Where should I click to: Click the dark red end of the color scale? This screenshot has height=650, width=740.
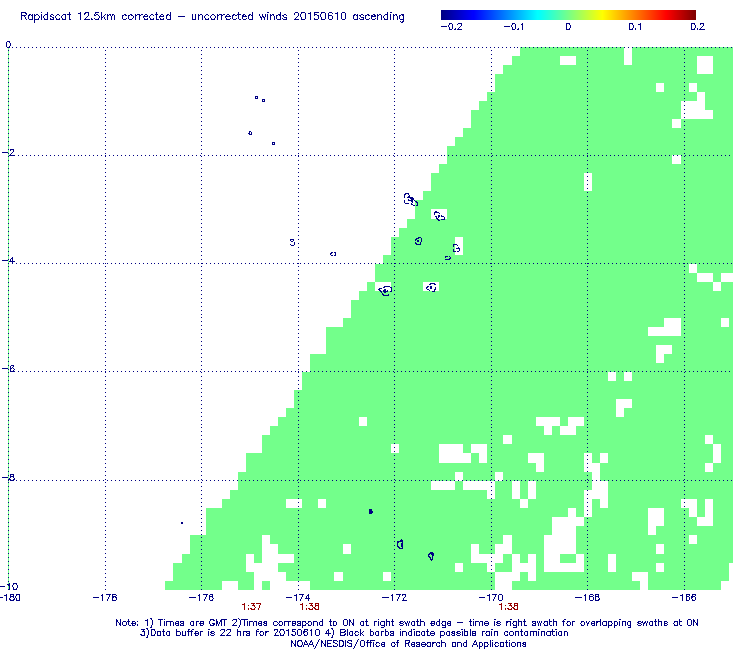click(691, 15)
